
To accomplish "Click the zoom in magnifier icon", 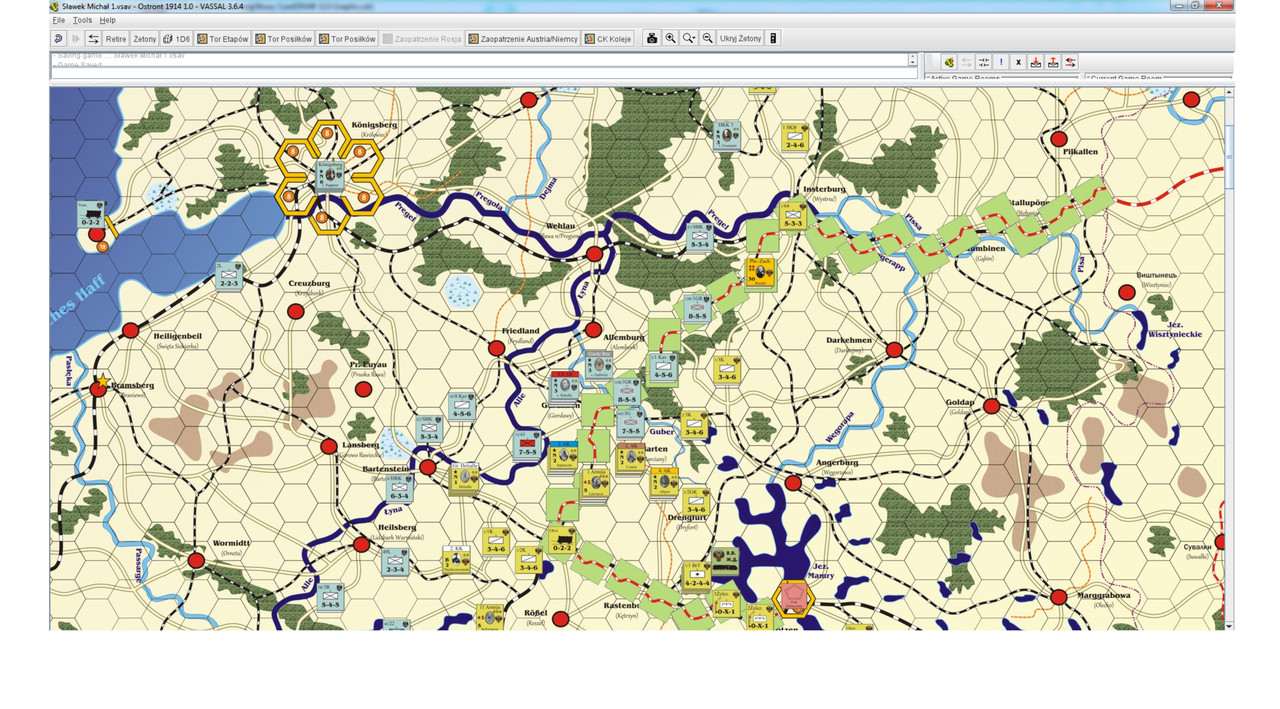I will [x=671, y=39].
